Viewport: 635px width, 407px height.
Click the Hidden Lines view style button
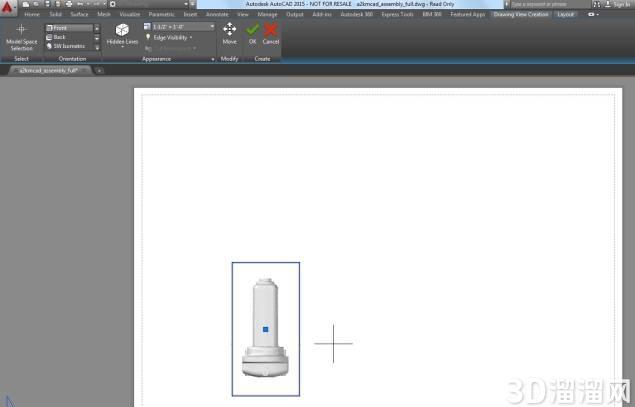pos(122,35)
